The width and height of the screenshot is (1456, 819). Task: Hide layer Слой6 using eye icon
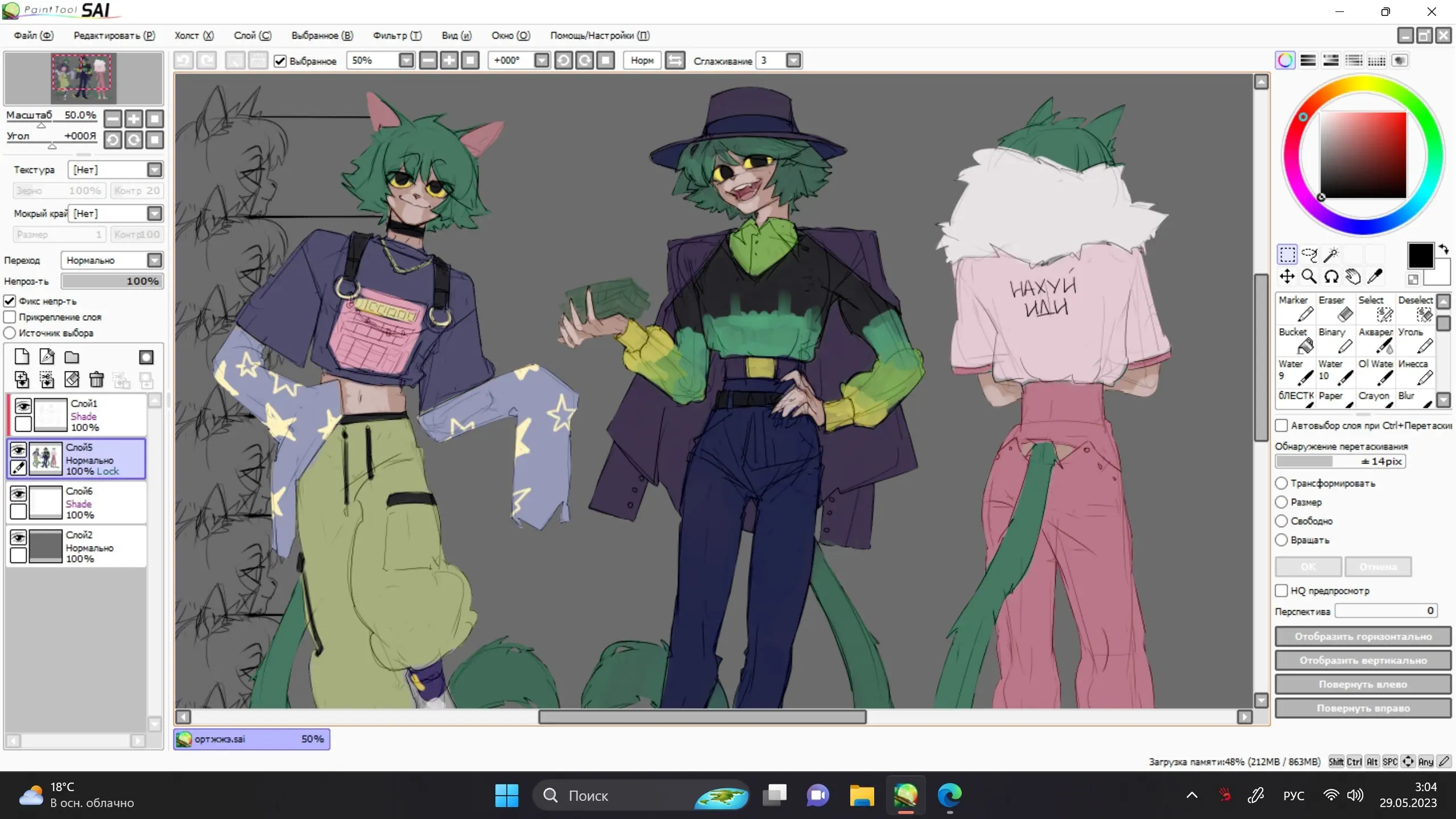[x=18, y=493]
